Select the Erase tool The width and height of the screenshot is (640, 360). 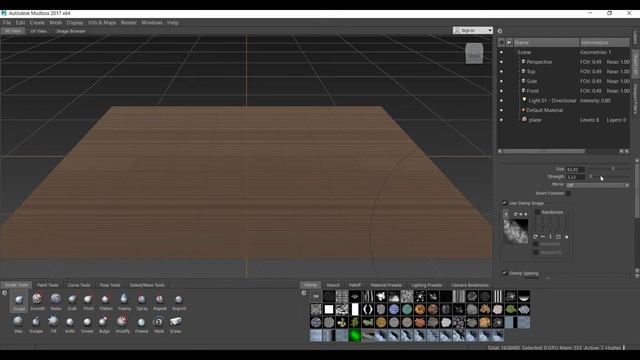(x=176, y=324)
